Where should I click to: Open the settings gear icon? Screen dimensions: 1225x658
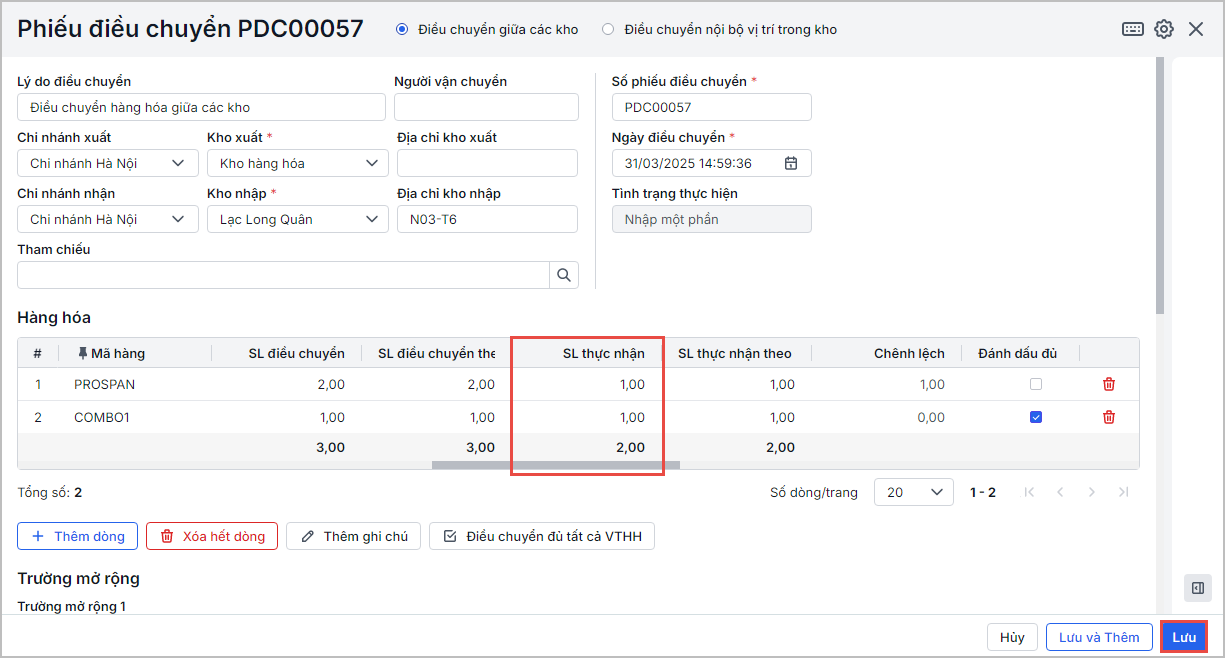click(1163, 29)
